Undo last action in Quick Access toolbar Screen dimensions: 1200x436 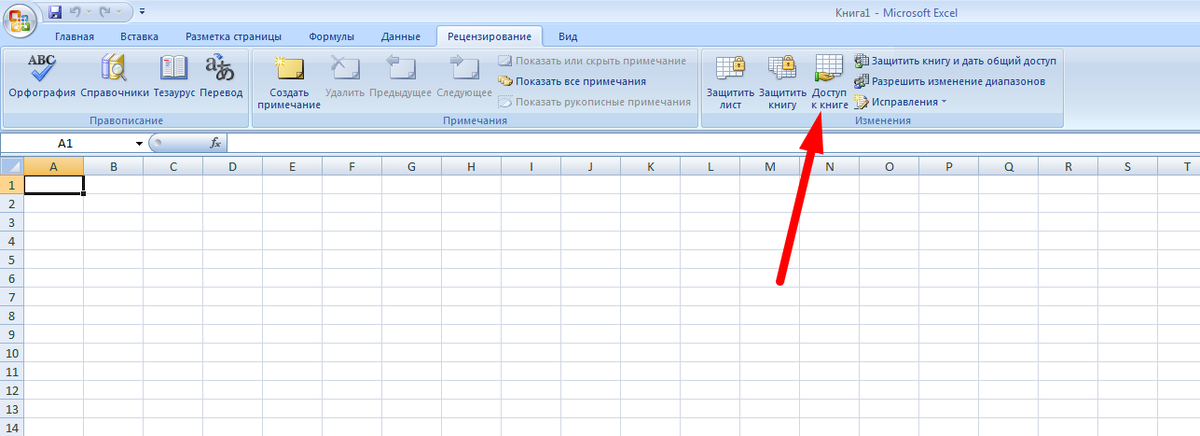coord(75,12)
